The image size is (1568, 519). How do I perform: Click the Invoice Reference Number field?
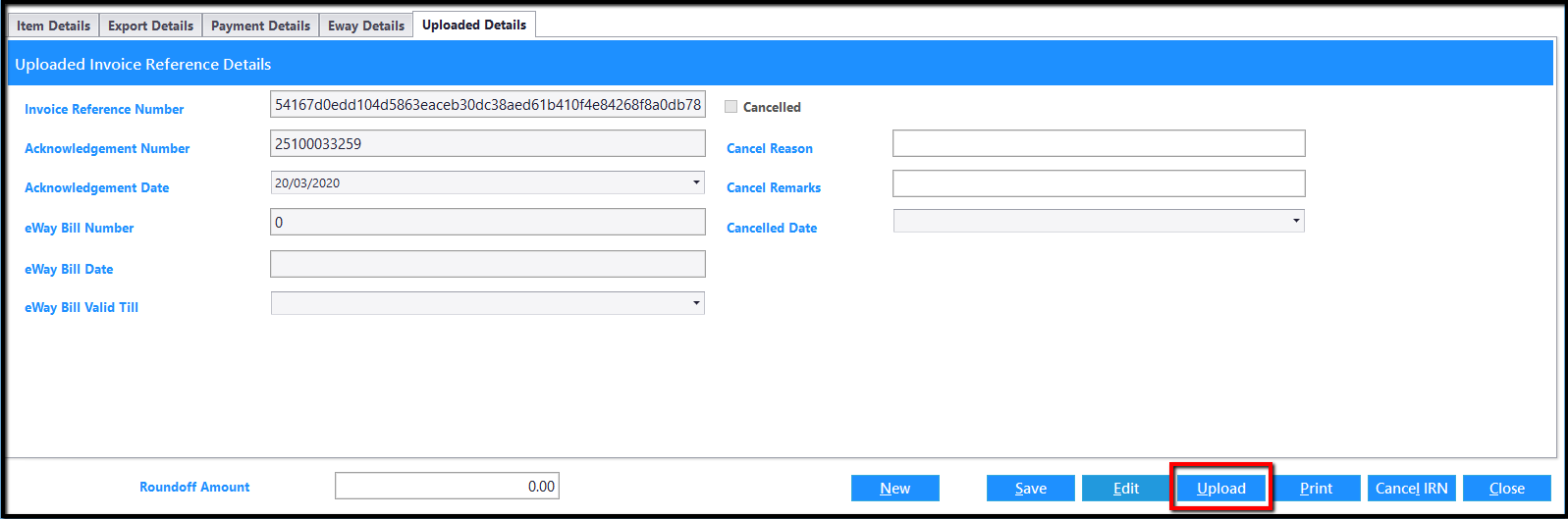tap(488, 104)
